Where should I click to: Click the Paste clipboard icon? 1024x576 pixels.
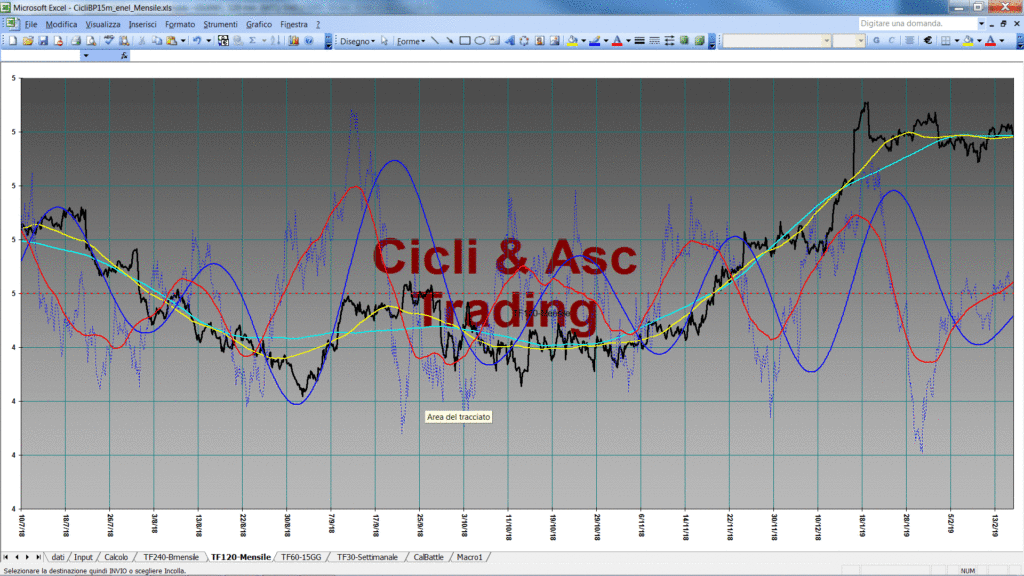pos(172,40)
